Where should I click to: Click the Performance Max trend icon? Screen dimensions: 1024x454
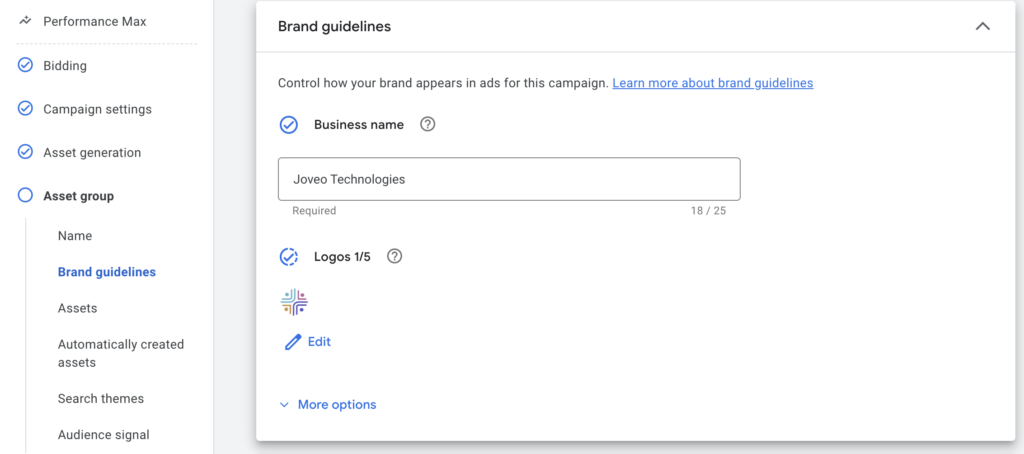point(26,21)
